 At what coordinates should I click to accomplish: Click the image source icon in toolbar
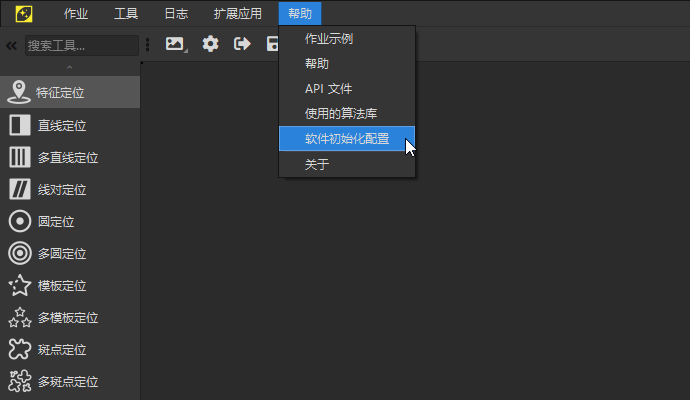coord(176,44)
